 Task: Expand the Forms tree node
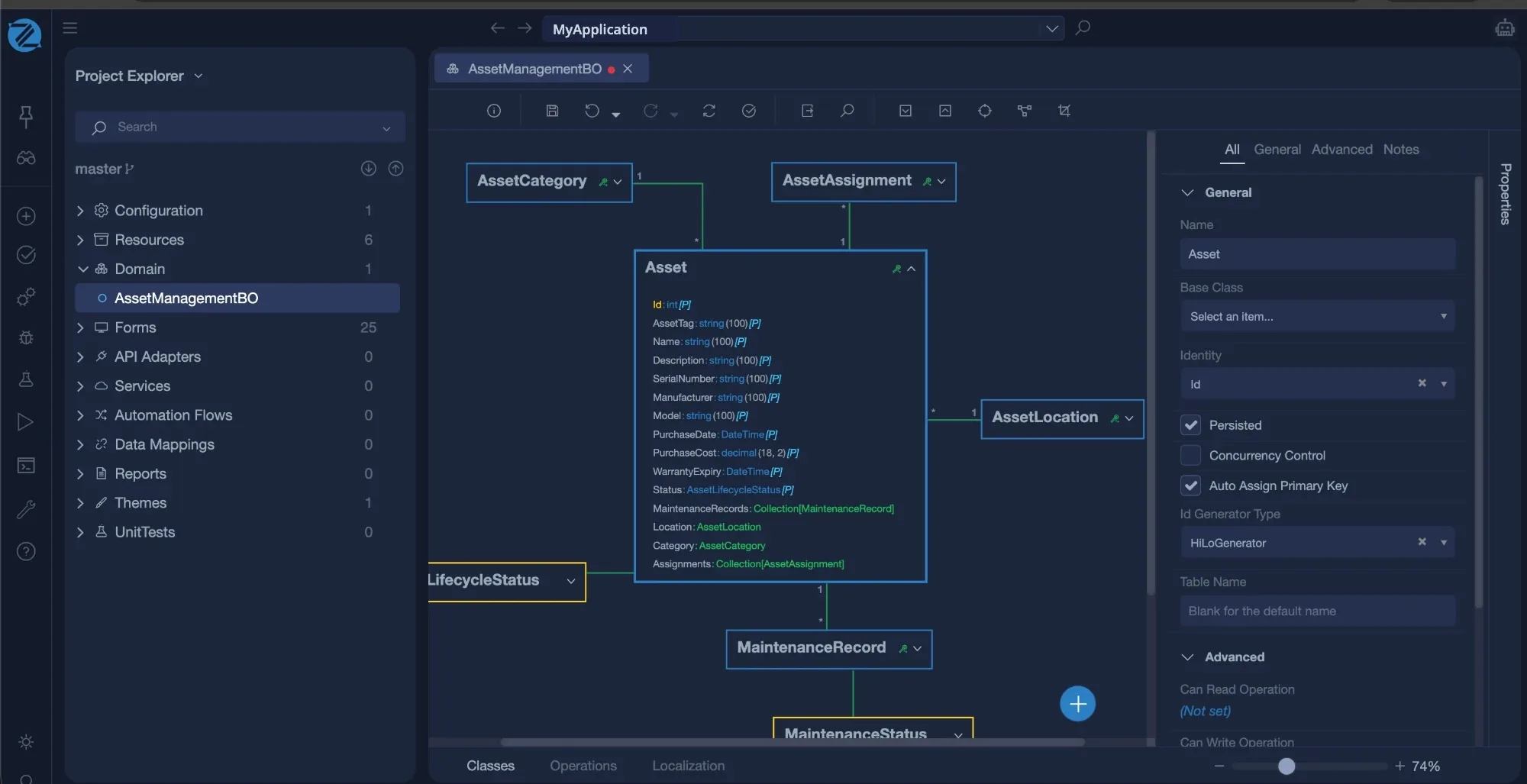tap(80, 327)
